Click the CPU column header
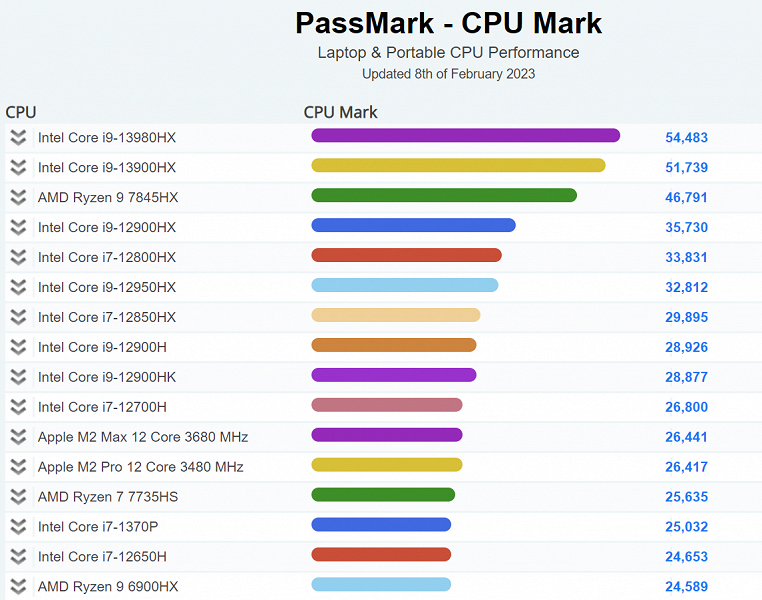762x600 pixels. pyautogui.click(x=21, y=112)
